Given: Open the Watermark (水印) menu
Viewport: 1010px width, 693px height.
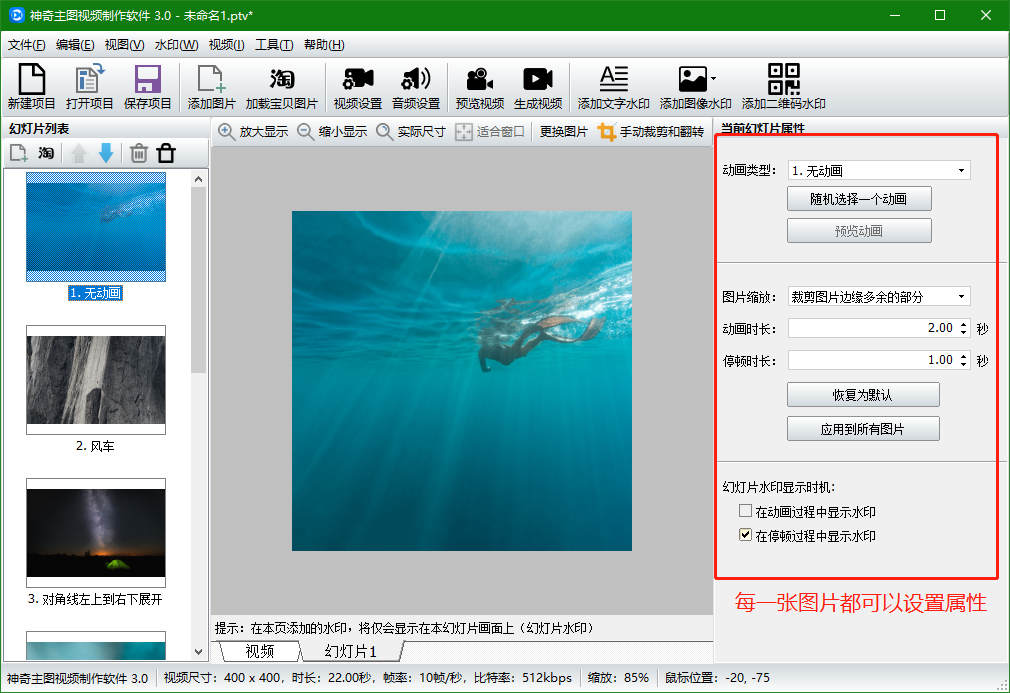Looking at the screenshot, I should click(x=176, y=45).
